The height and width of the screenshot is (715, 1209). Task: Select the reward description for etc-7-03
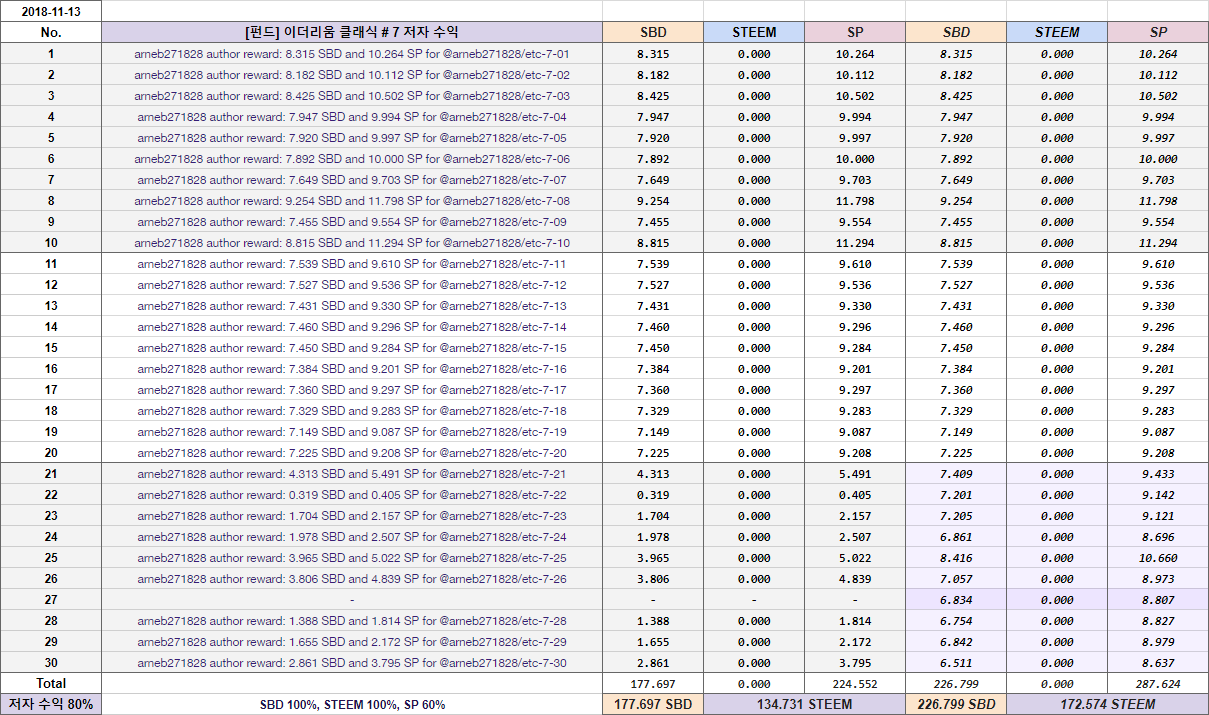352,96
